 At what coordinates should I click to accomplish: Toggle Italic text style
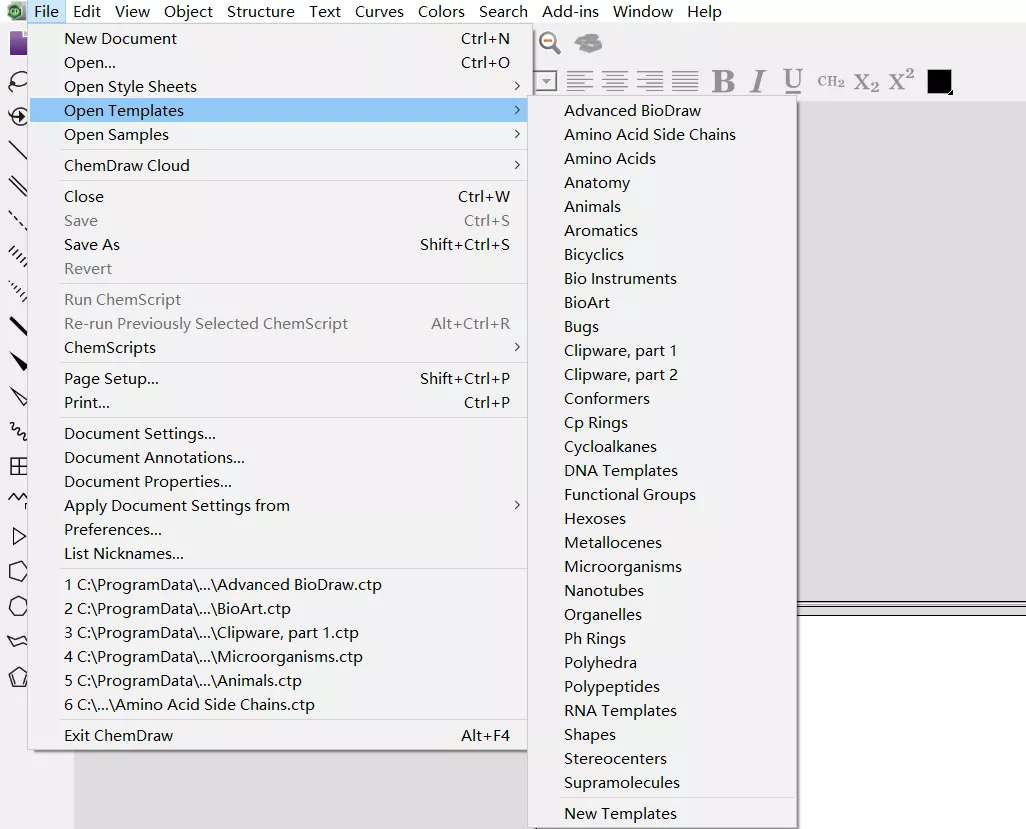coord(758,81)
